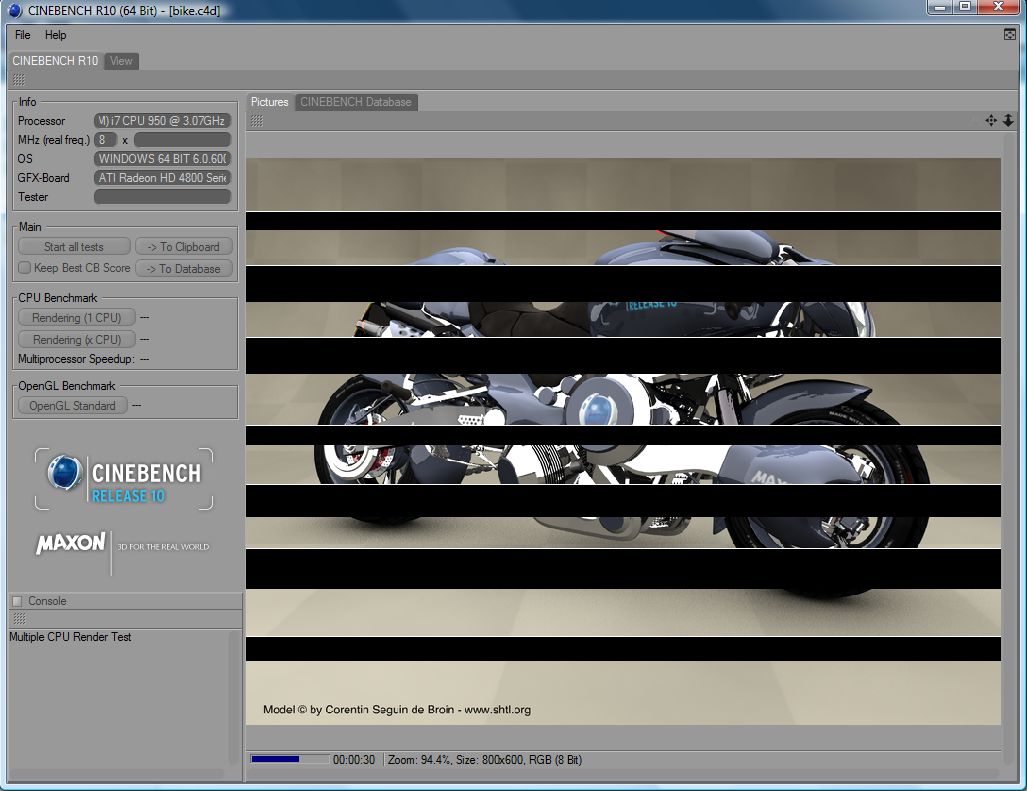
Task: Click the fullscreen layout icon at top right
Action: [1010, 34]
